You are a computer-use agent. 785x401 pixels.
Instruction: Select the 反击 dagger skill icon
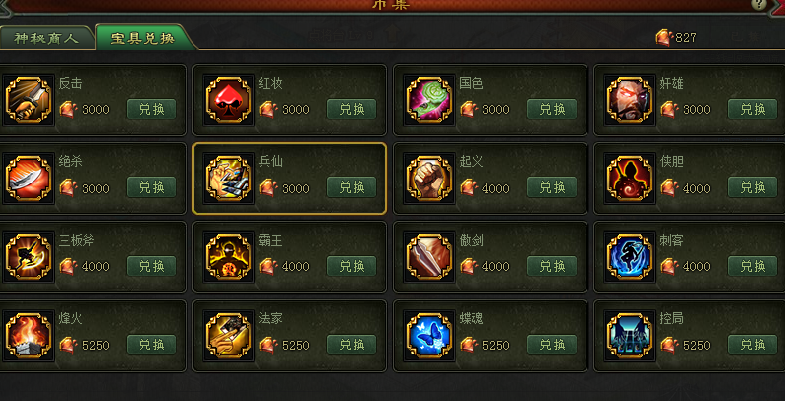[29, 100]
